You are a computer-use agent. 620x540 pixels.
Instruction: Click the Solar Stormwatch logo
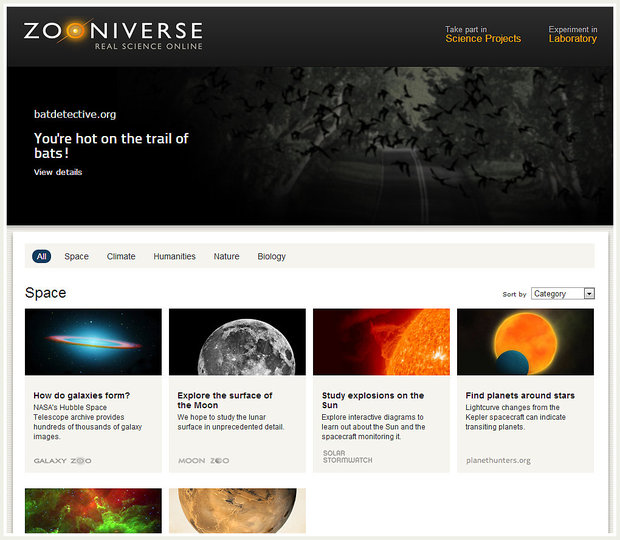point(348,456)
